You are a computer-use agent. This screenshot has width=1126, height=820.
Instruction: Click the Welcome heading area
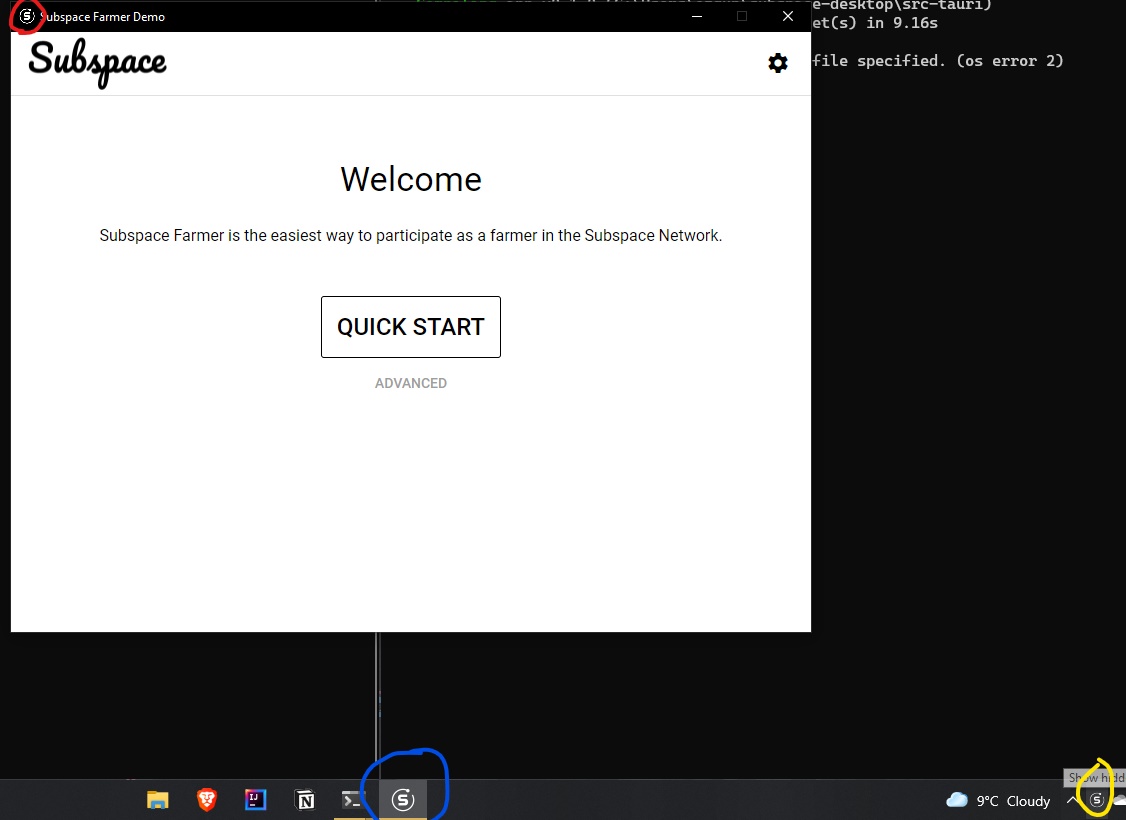(x=410, y=179)
